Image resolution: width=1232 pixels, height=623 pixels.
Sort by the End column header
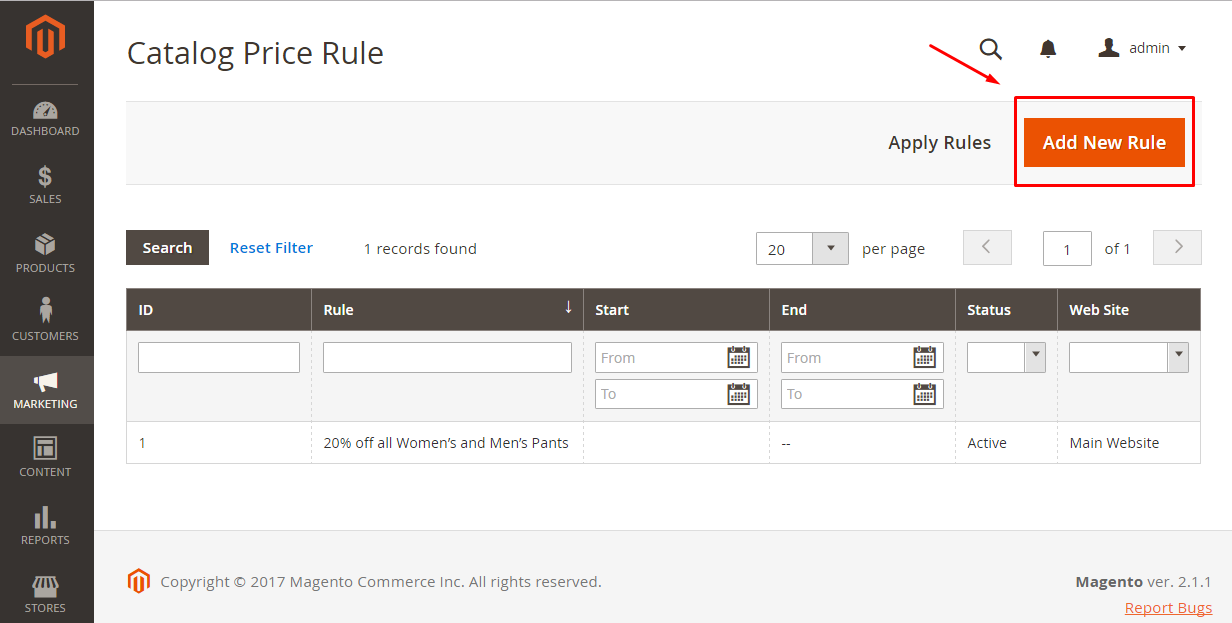(x=862, y=310)
